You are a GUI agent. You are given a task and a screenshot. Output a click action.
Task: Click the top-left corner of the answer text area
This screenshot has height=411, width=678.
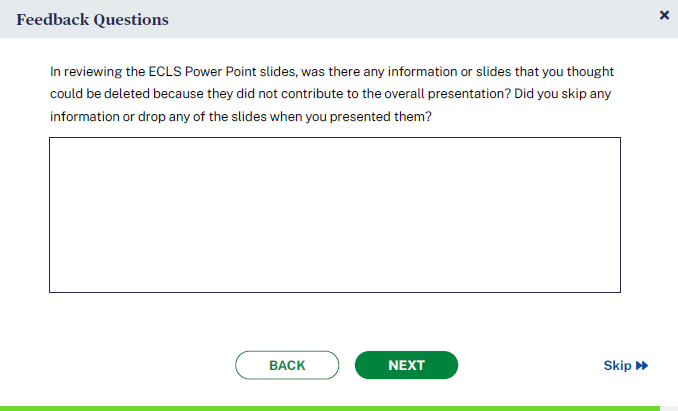click(54, 142)
